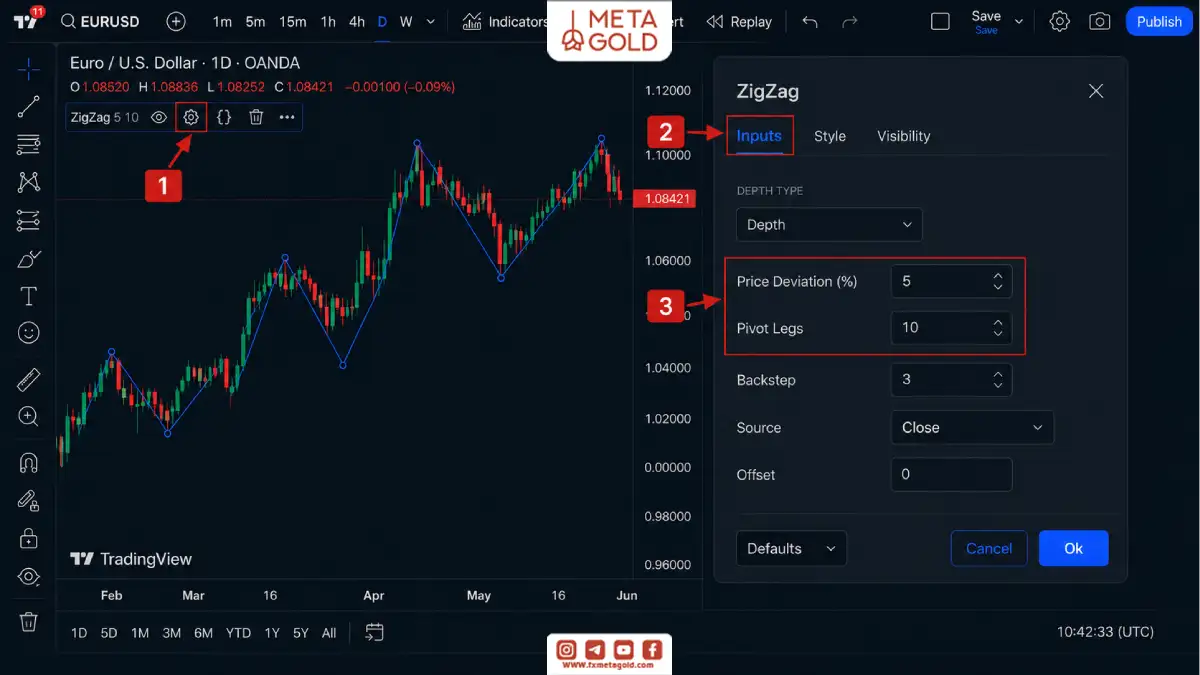The width and height of the screenshot is (1200, 675).
Task: Remove the ZigZag indicator from the chart
Action: tap(256, 117)
